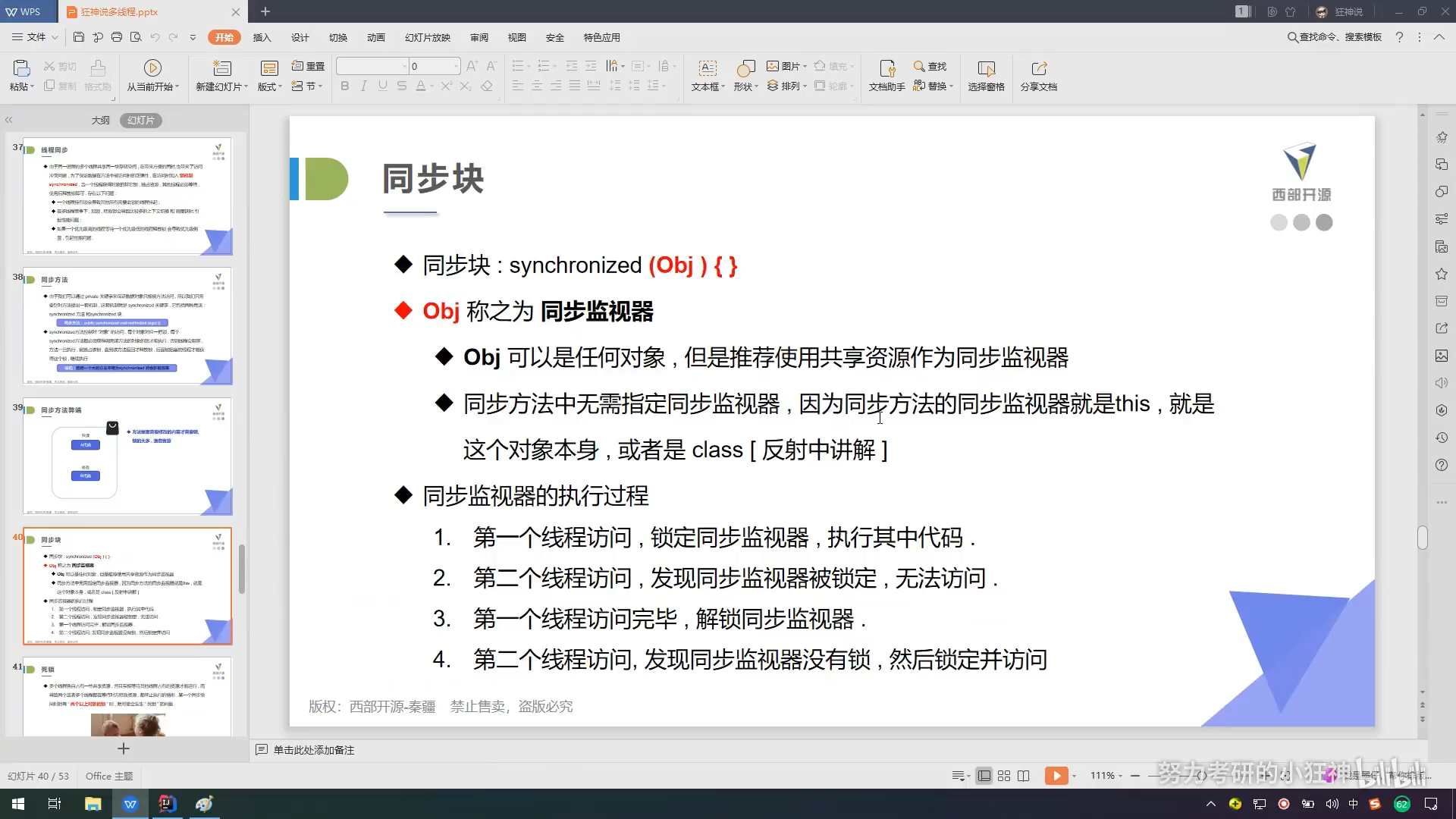This screenshot has width=1456, height=819.
Task: Open the 插入 ribbon tab
Action: click(262, 37)
